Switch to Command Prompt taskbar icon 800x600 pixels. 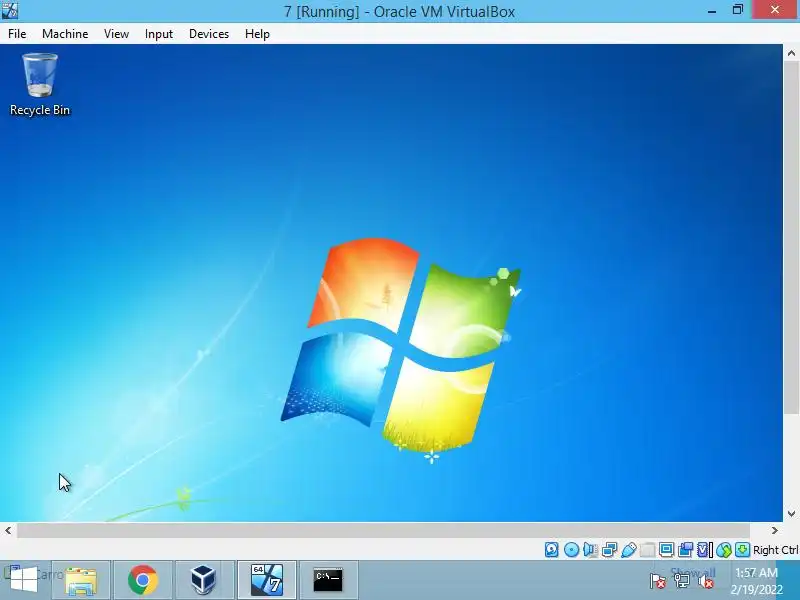328,580
